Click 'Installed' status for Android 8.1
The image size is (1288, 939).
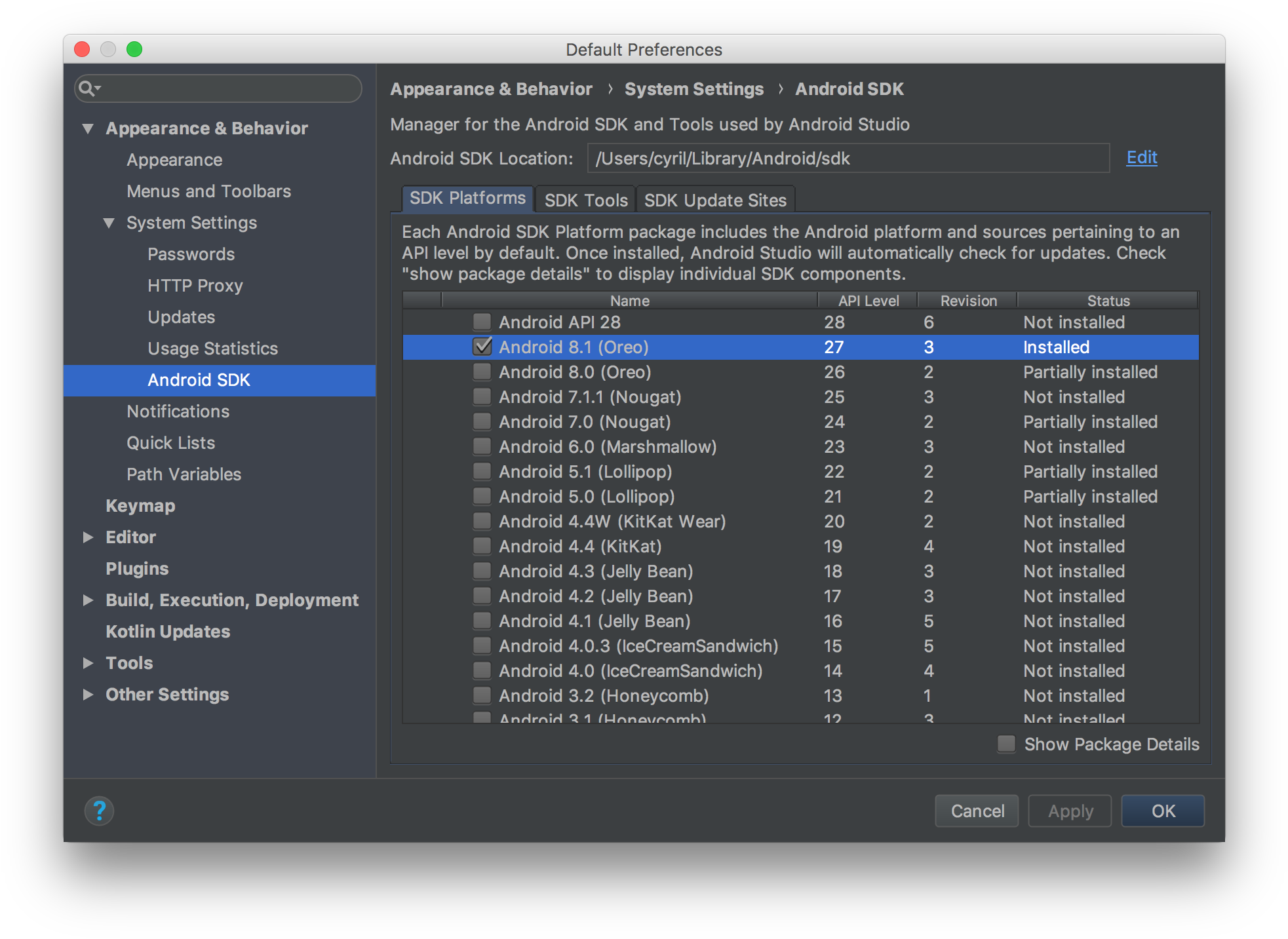(x=1056, y=347)
